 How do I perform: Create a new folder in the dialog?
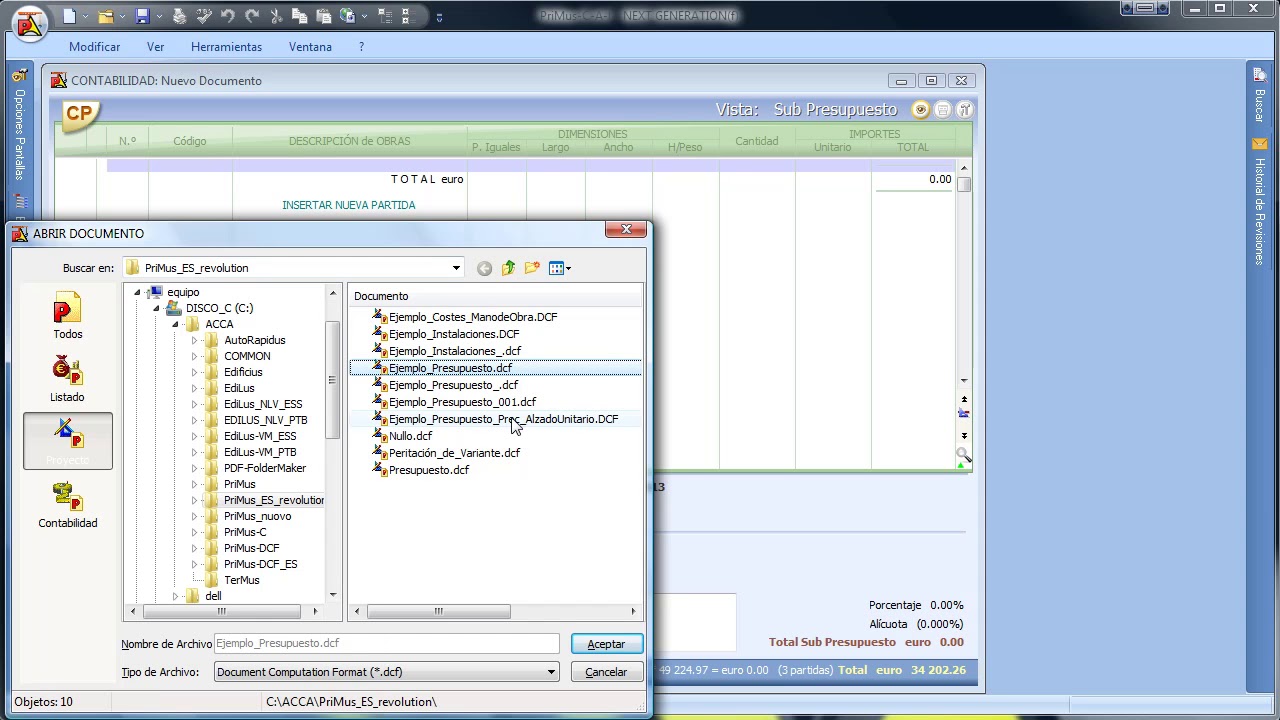pos(531,268)
